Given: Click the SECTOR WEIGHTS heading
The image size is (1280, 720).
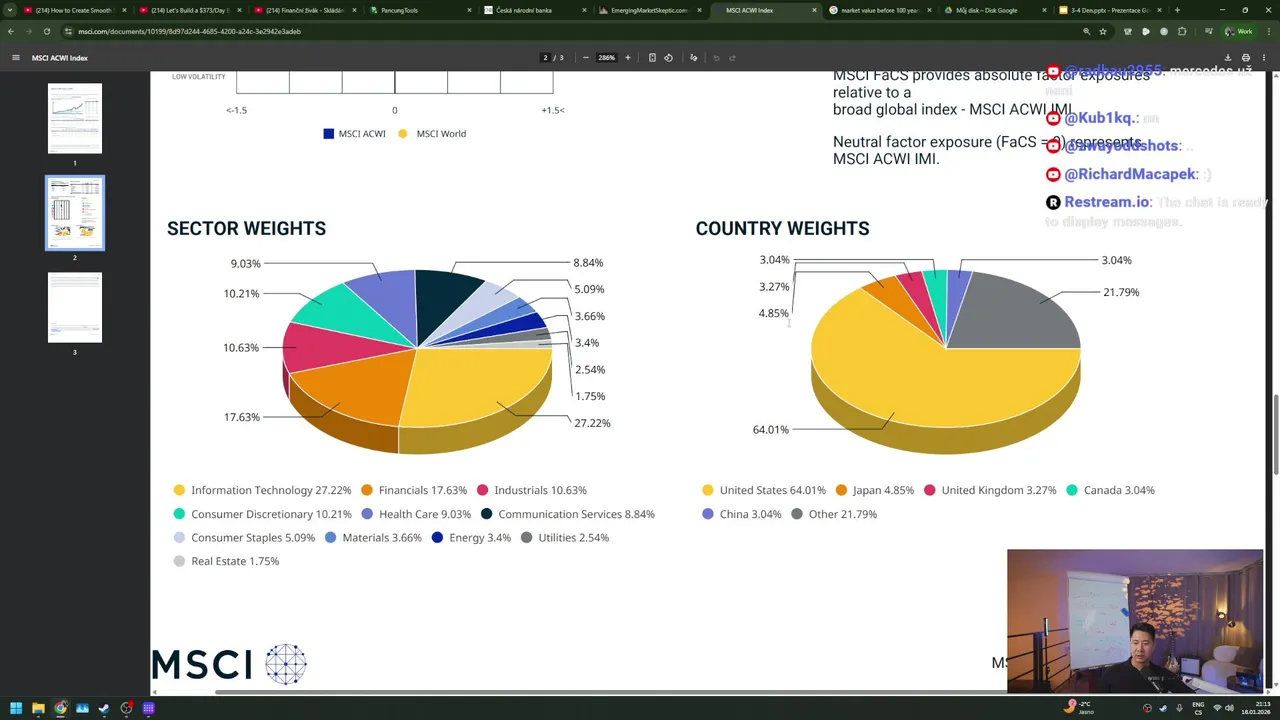Looking at the screenshot, I should 246,228.
